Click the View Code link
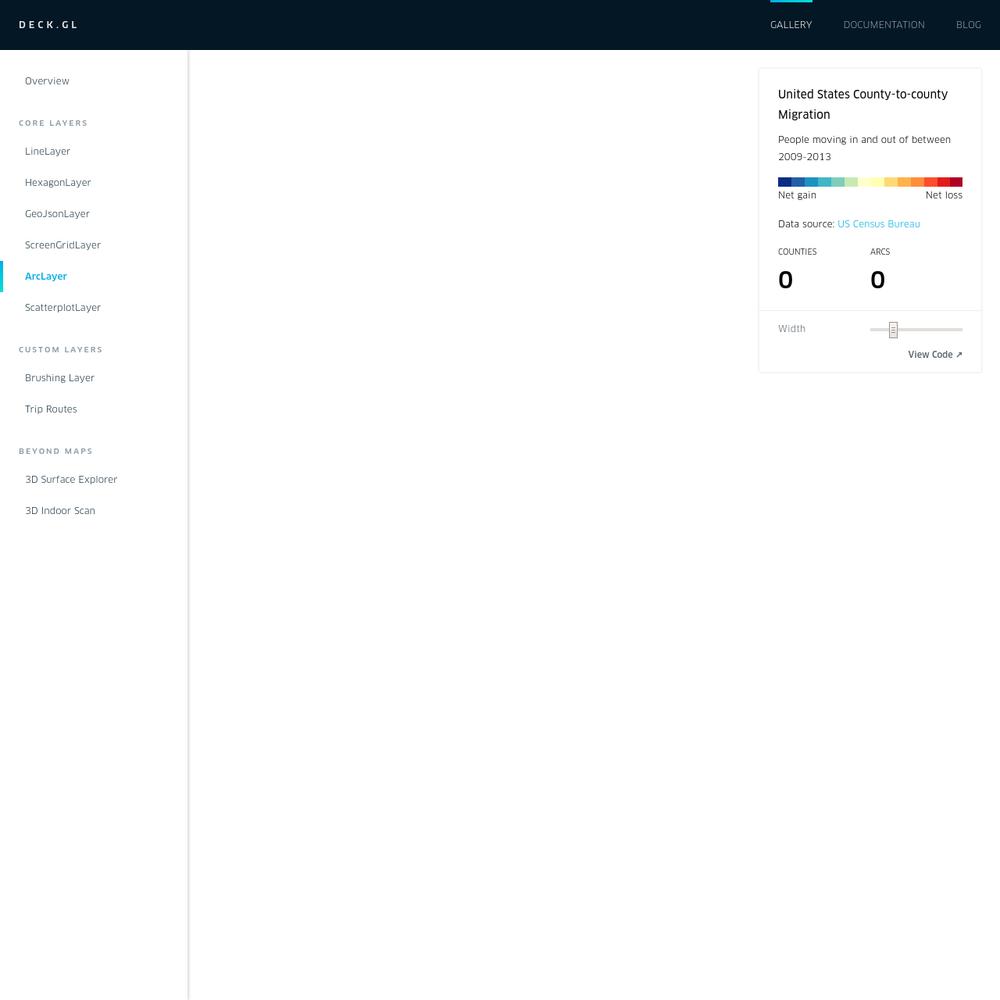1000x1000 pixels. coord(935,355)
